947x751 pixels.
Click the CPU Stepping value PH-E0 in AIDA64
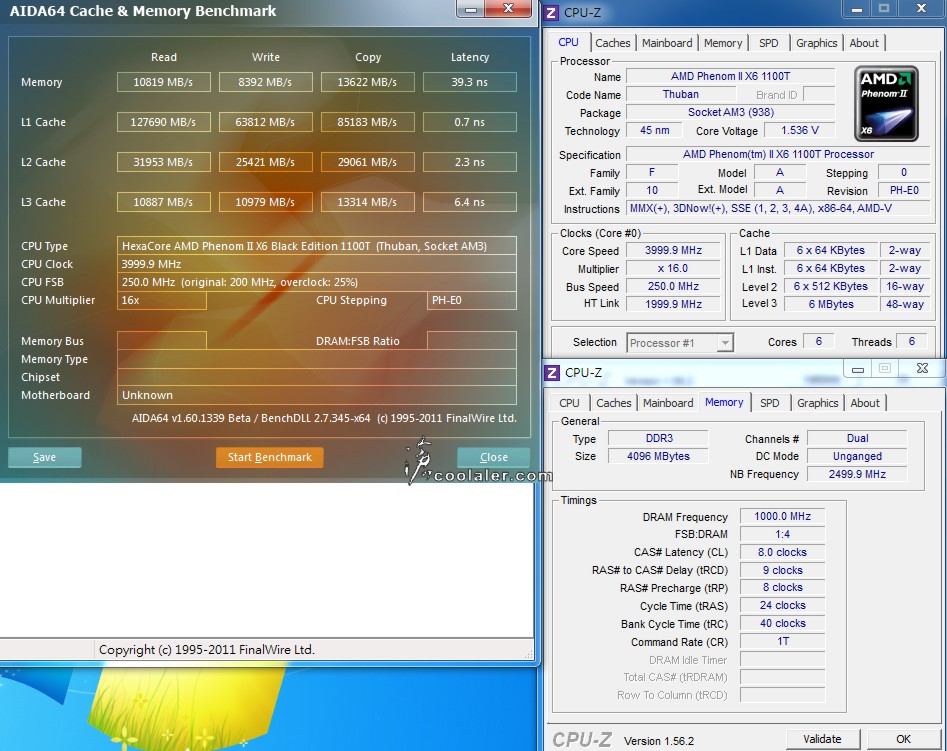(x=472, y=300)
